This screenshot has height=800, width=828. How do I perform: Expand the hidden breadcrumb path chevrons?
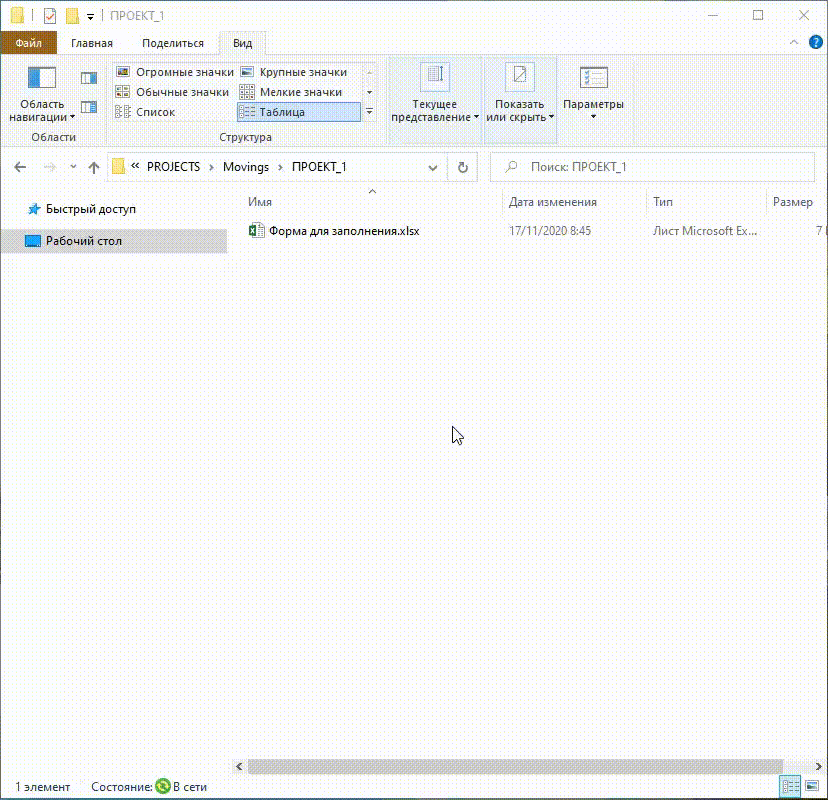point(135,166)
